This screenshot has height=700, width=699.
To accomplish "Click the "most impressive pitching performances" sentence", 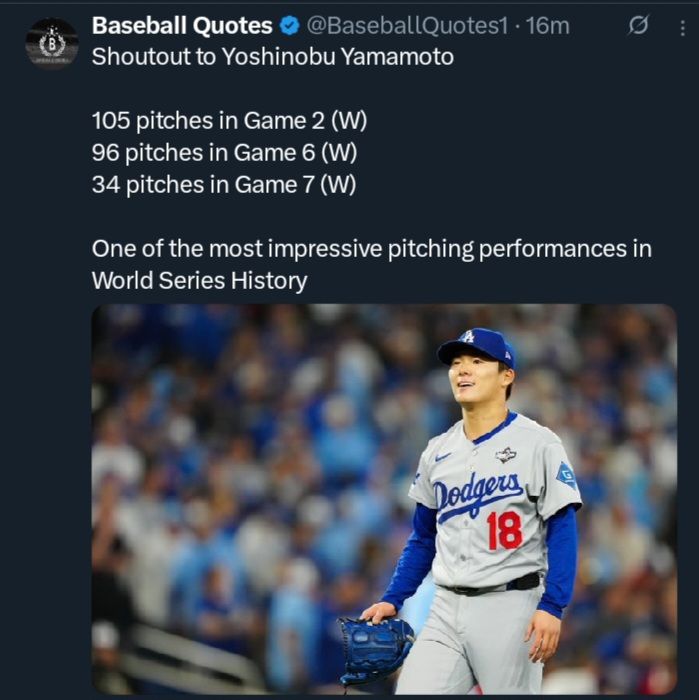I will click(371, 249).
